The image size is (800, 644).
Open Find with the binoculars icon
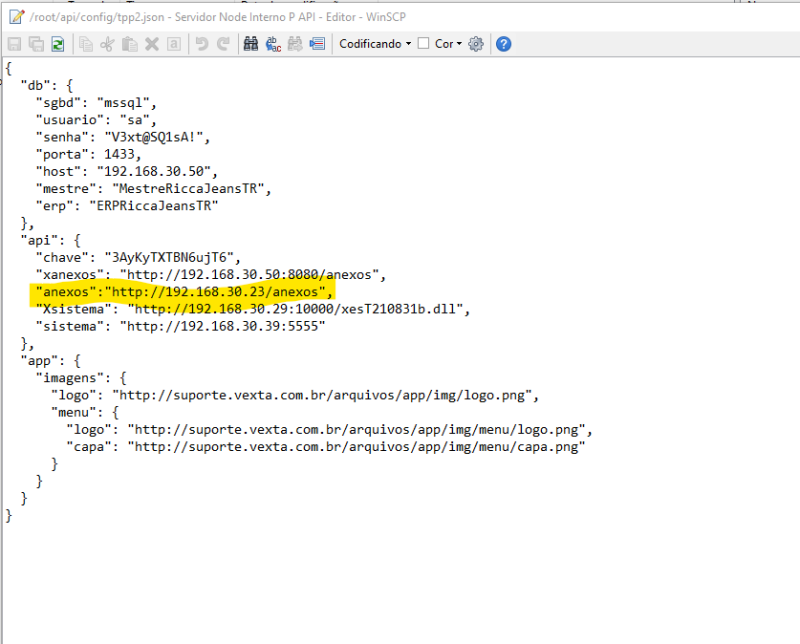(x=251, y=44)
